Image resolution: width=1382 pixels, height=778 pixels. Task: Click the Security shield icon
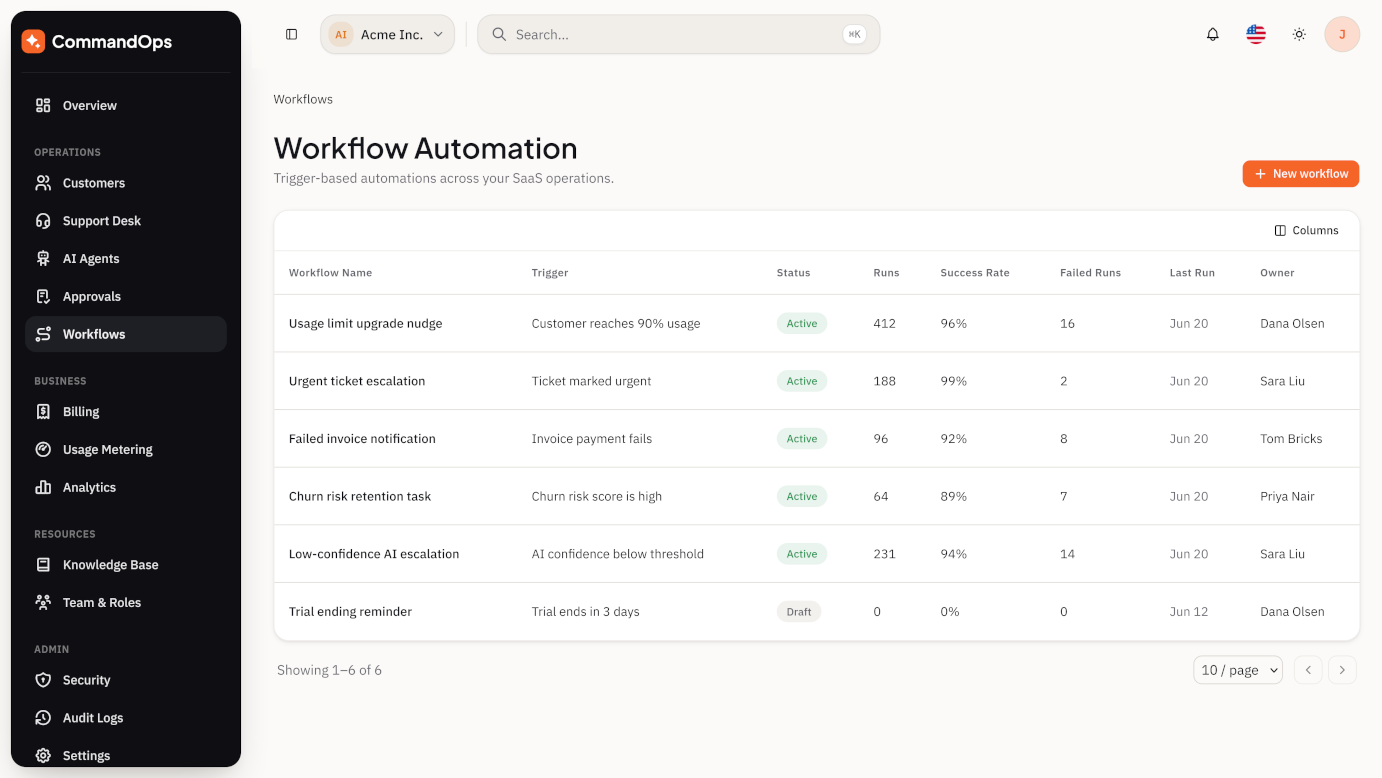(x=43, y=680)
